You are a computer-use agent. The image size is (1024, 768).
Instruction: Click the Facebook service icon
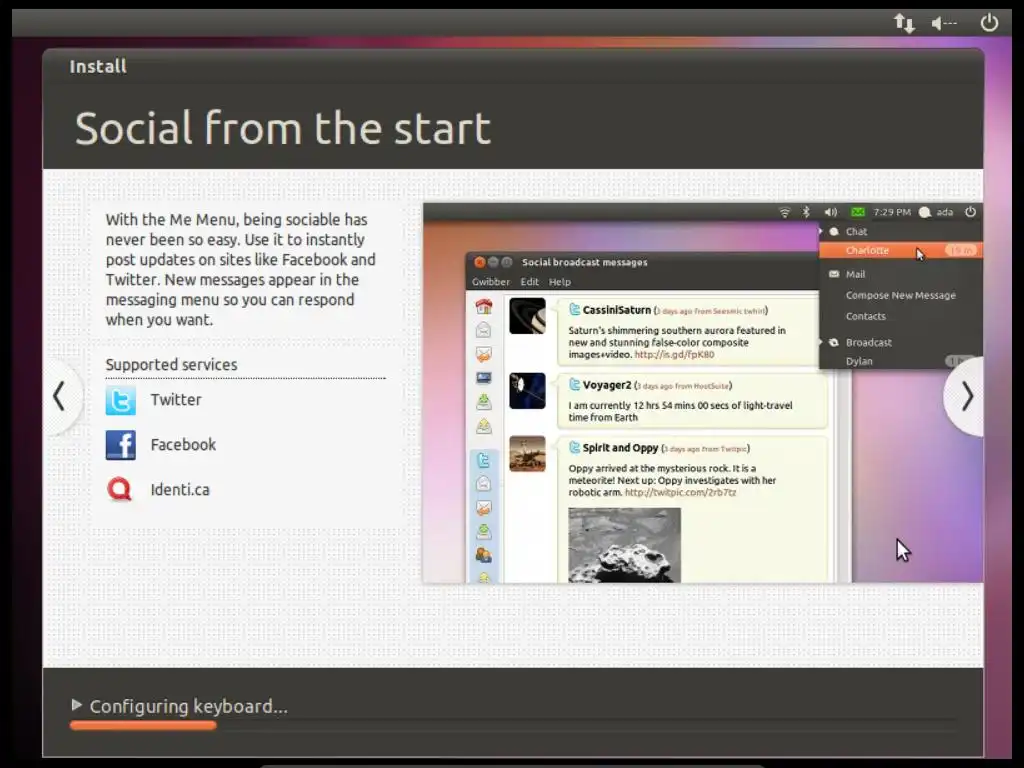tap(120, 445)
